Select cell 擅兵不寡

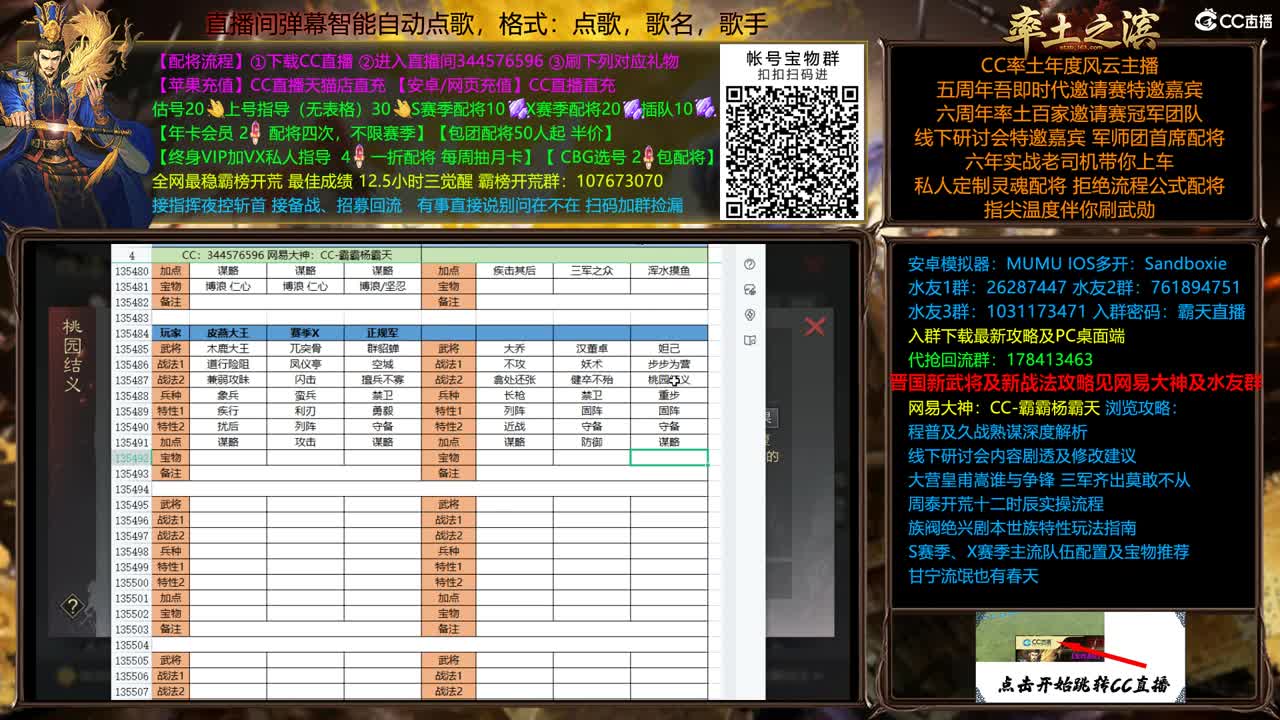382,380
